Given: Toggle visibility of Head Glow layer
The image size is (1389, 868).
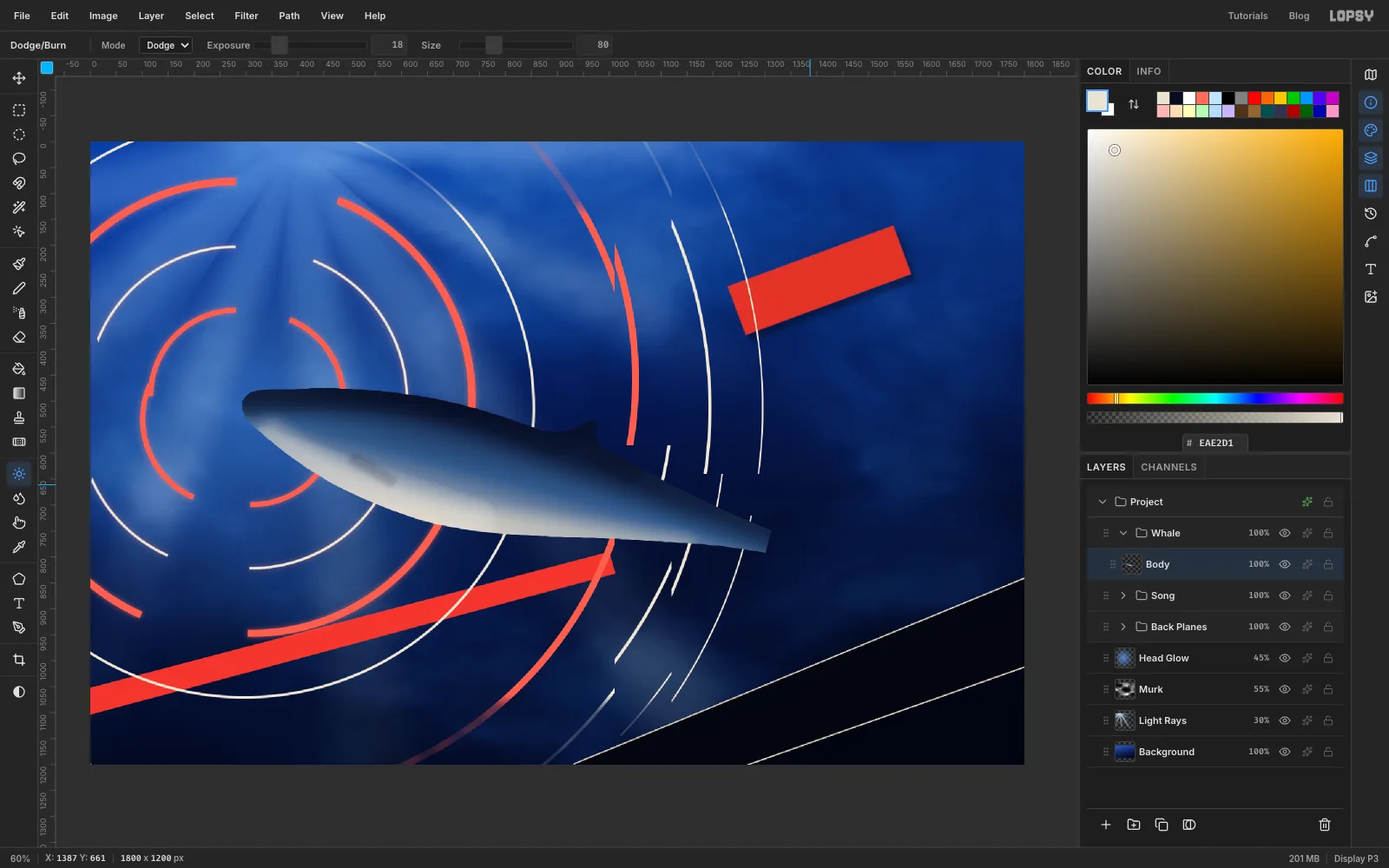Looking at the screenshot, I should [1285, 658].
